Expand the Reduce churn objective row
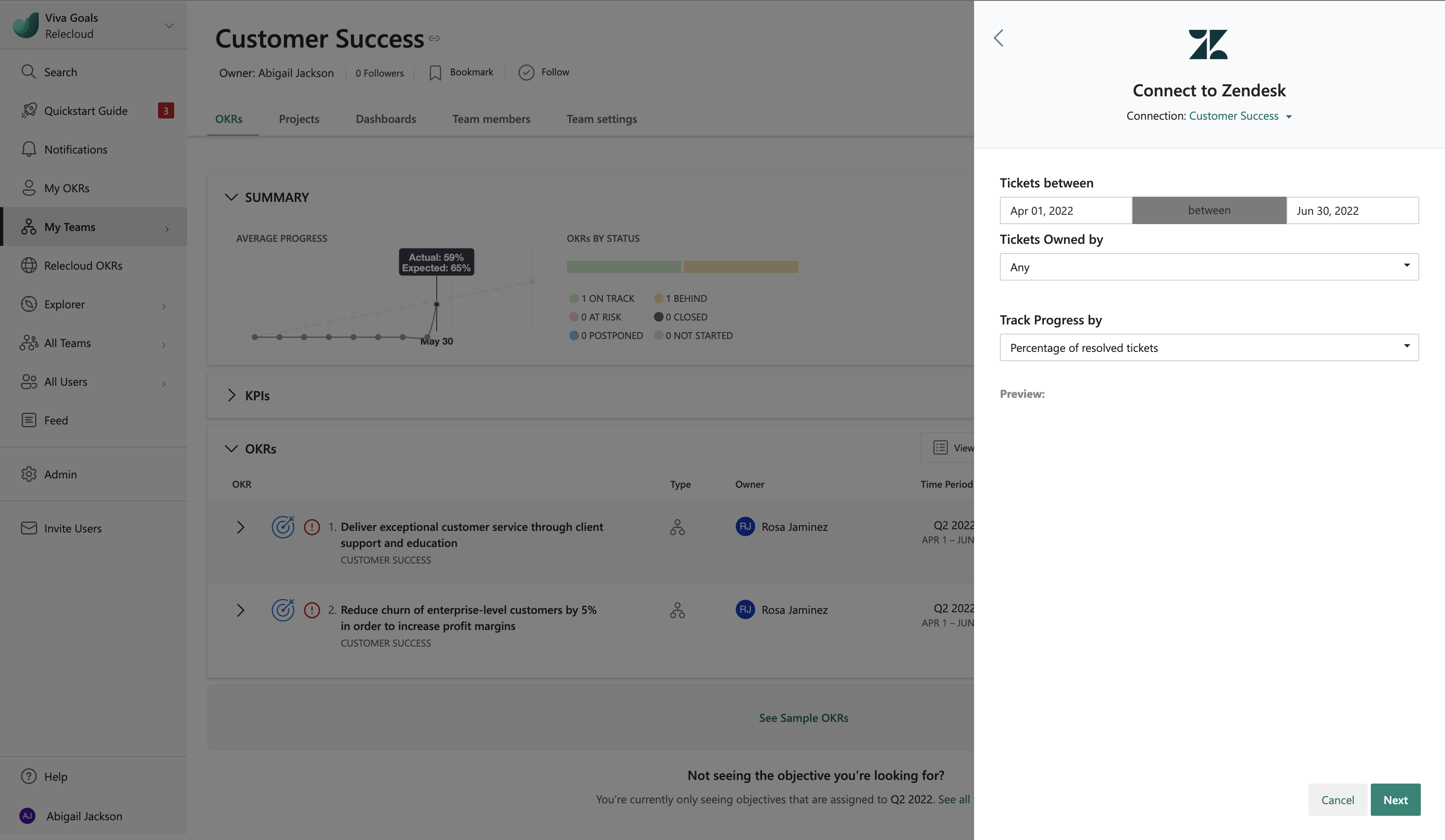 point(240,610)
